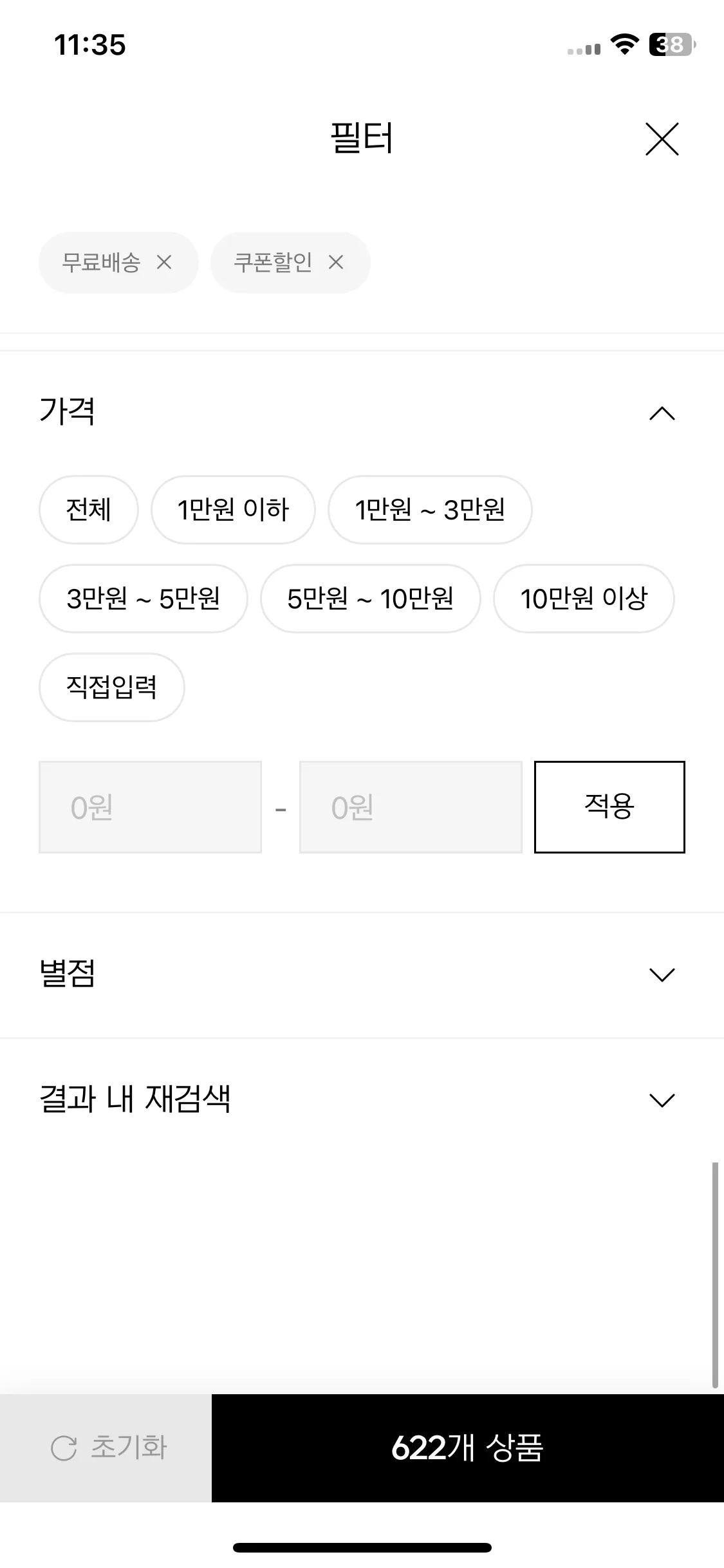This screenshot has width=724, height=1568.
Task: Click the minimum price 0원 field
Action: (151, 807)
